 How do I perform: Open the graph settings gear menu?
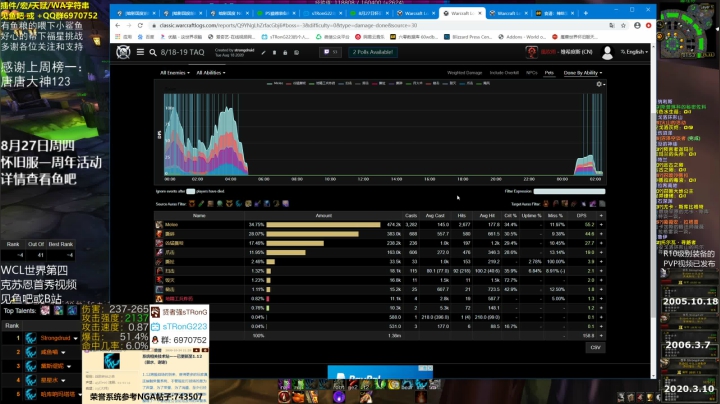click(x=600, y=84)
